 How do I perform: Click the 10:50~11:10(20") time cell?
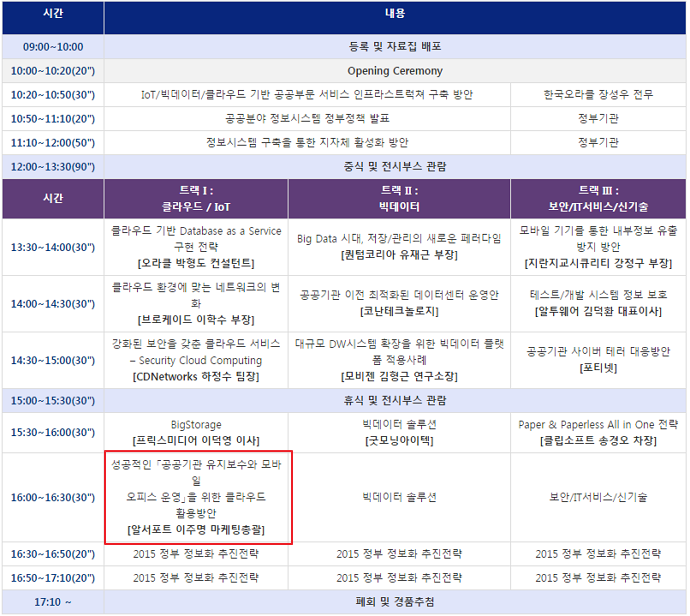(53, 118)
